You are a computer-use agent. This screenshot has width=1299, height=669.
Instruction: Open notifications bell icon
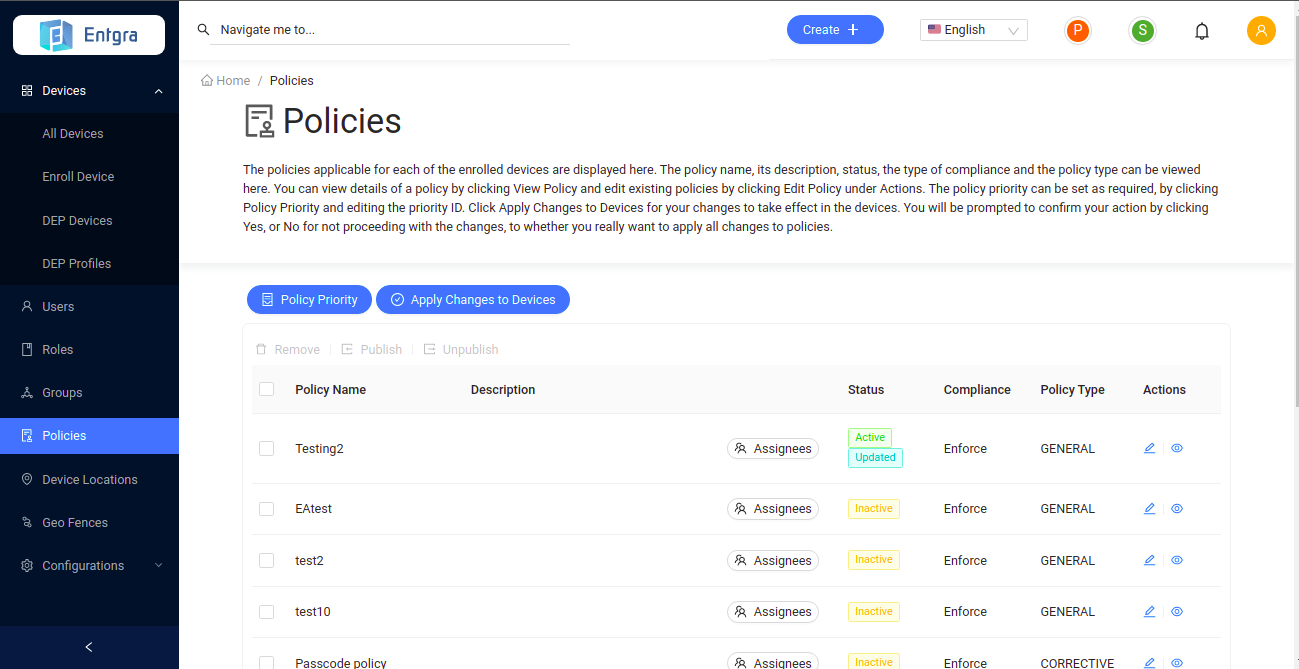(1202, 31)
